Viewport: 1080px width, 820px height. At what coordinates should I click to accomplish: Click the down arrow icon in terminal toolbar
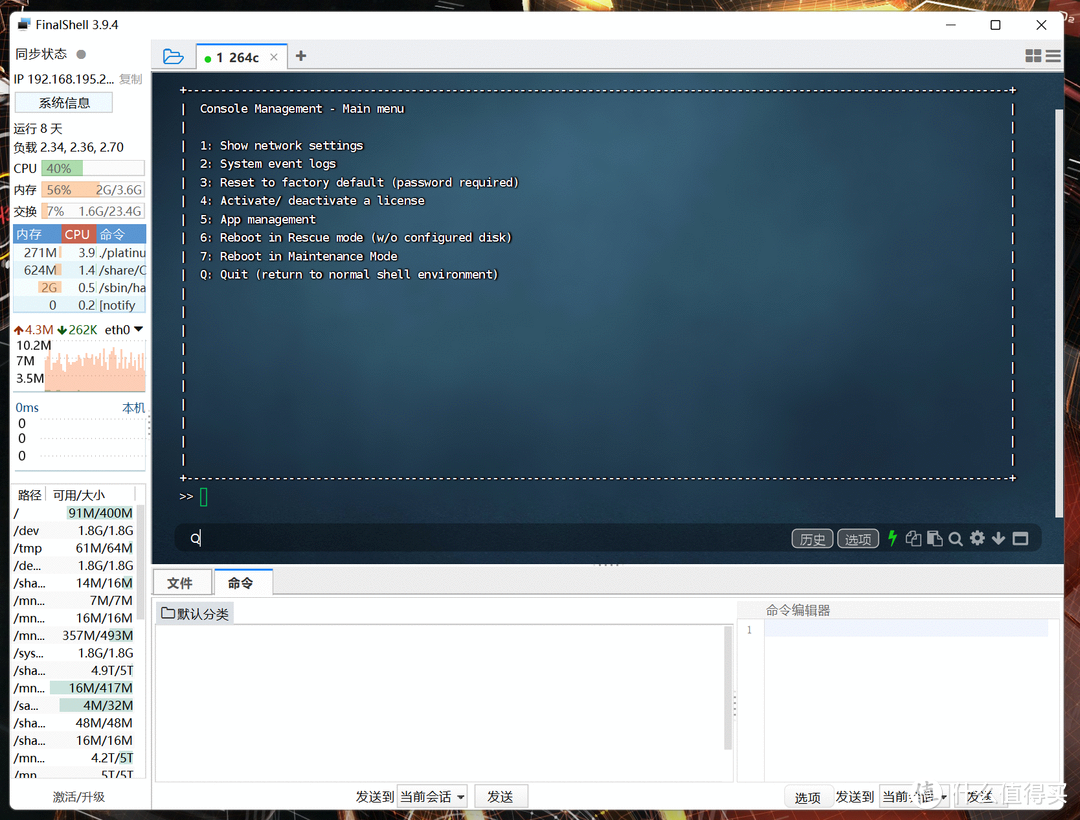[x=999, y=538]
